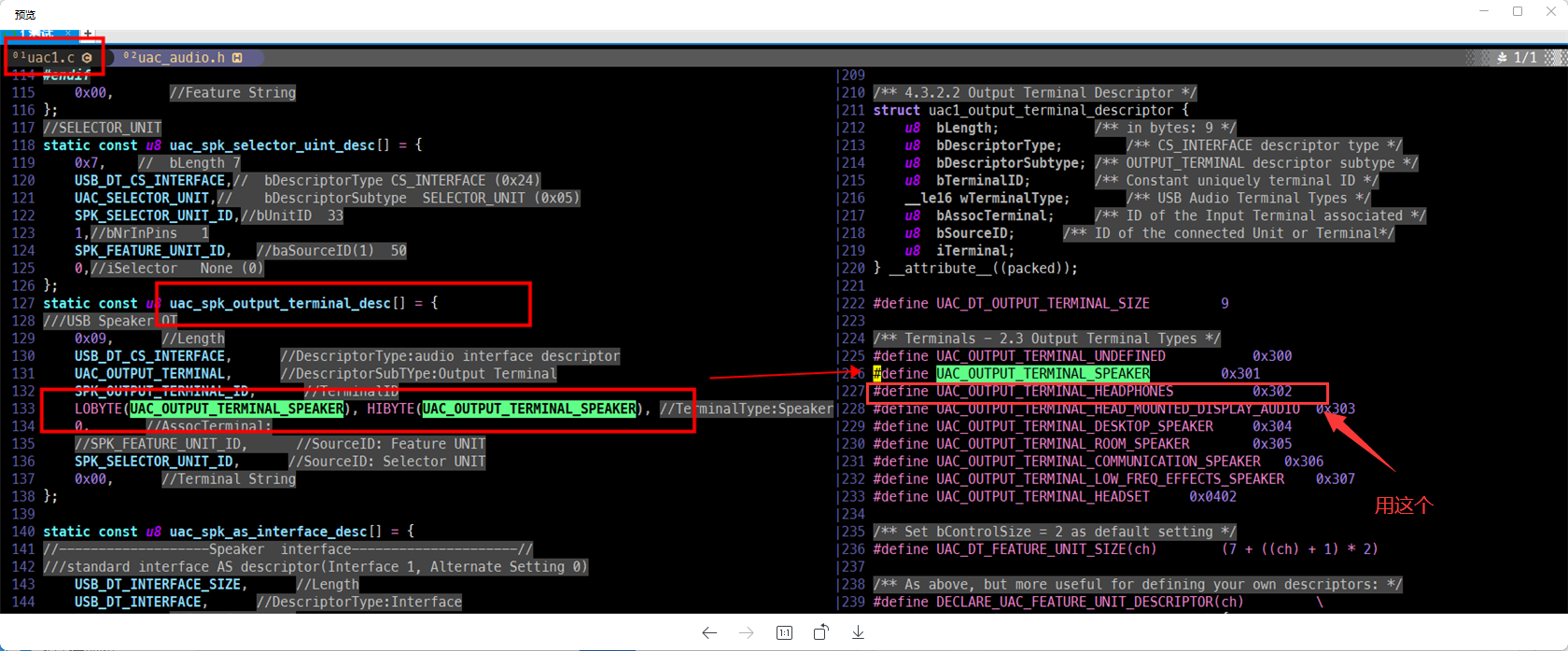Screen dimensions: 1568x651
Task: Go to the next image with the right arrow
Action: click(x=747, y=633)
